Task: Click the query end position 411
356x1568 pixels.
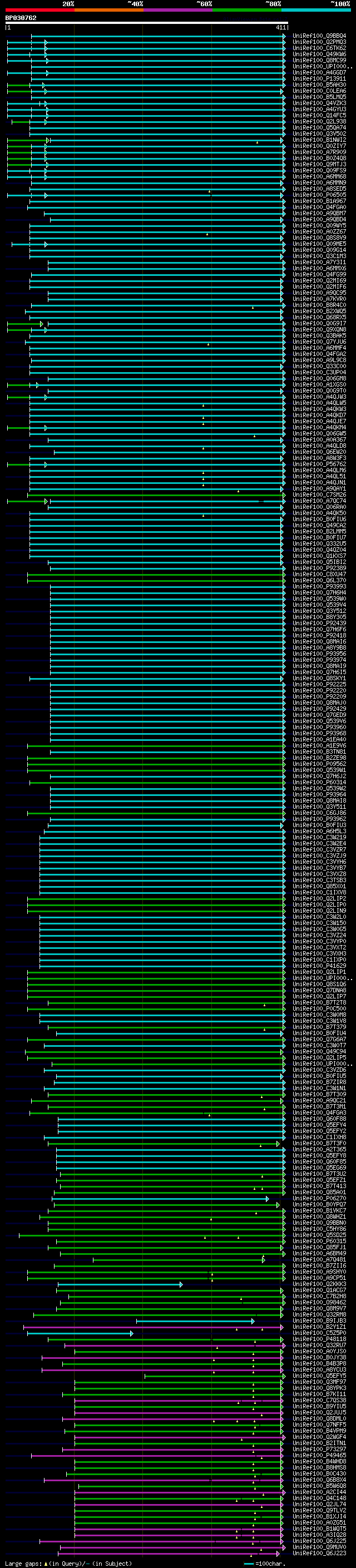Action: click(x=280, y=27)
